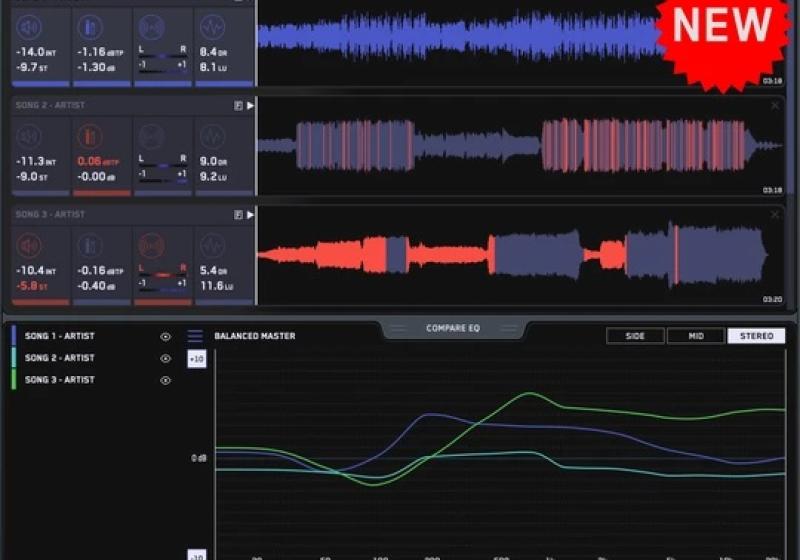Switch EQ view to SIDE
This screenshot has height=560, width=800.
click(635, 336)
